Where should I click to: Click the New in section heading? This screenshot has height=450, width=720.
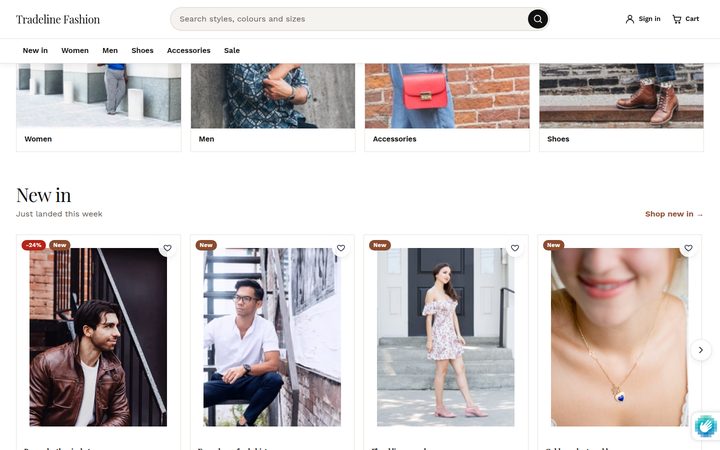(x=44, y=195)
